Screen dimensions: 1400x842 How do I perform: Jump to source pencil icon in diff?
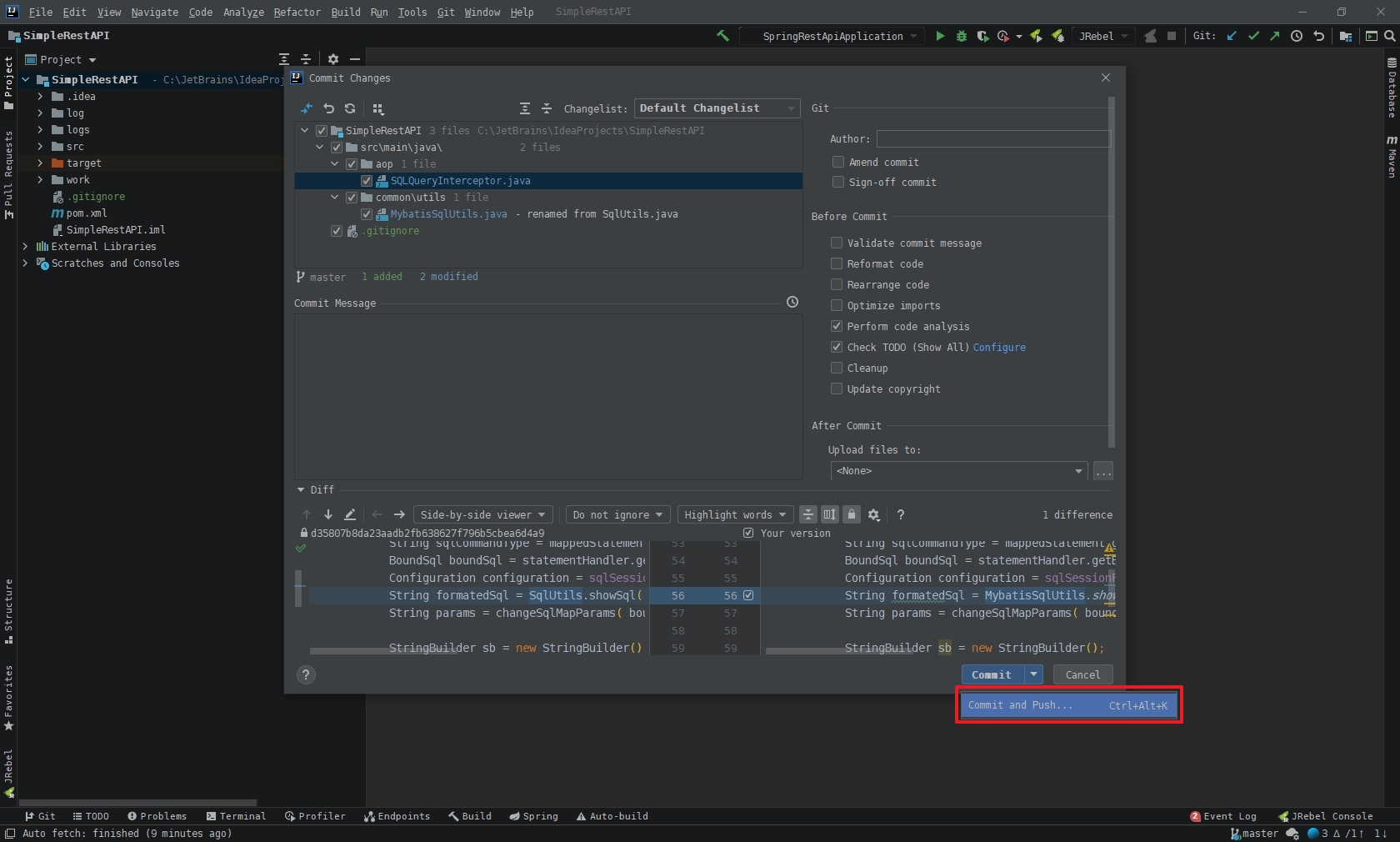(x=350, y=514)
